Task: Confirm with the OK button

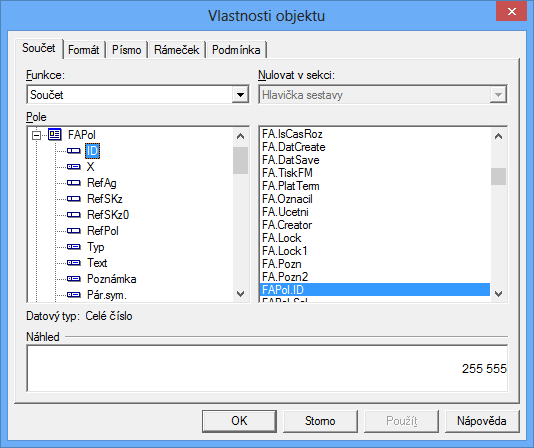Action: [x=239, y=421]
